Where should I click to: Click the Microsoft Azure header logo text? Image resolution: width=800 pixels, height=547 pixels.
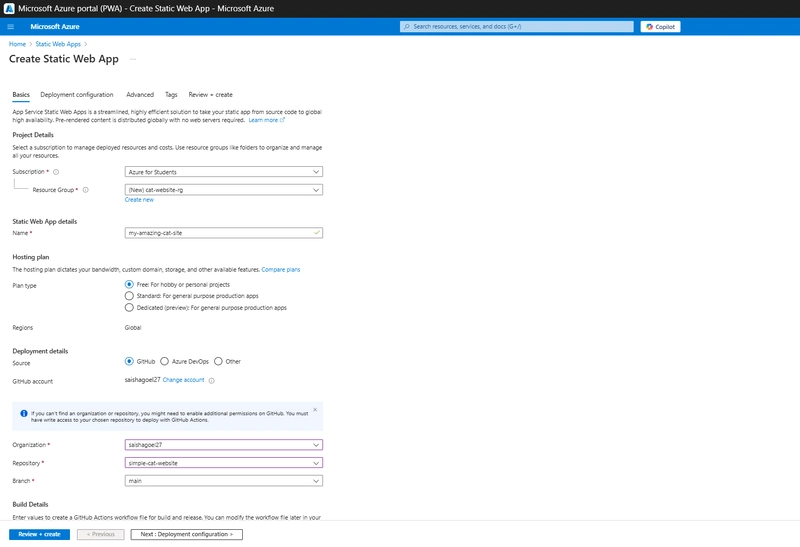(x=55, y=27)
